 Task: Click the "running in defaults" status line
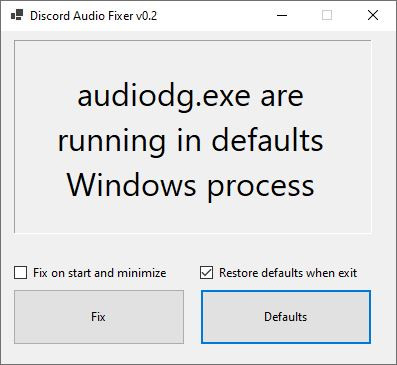[190, 140]
